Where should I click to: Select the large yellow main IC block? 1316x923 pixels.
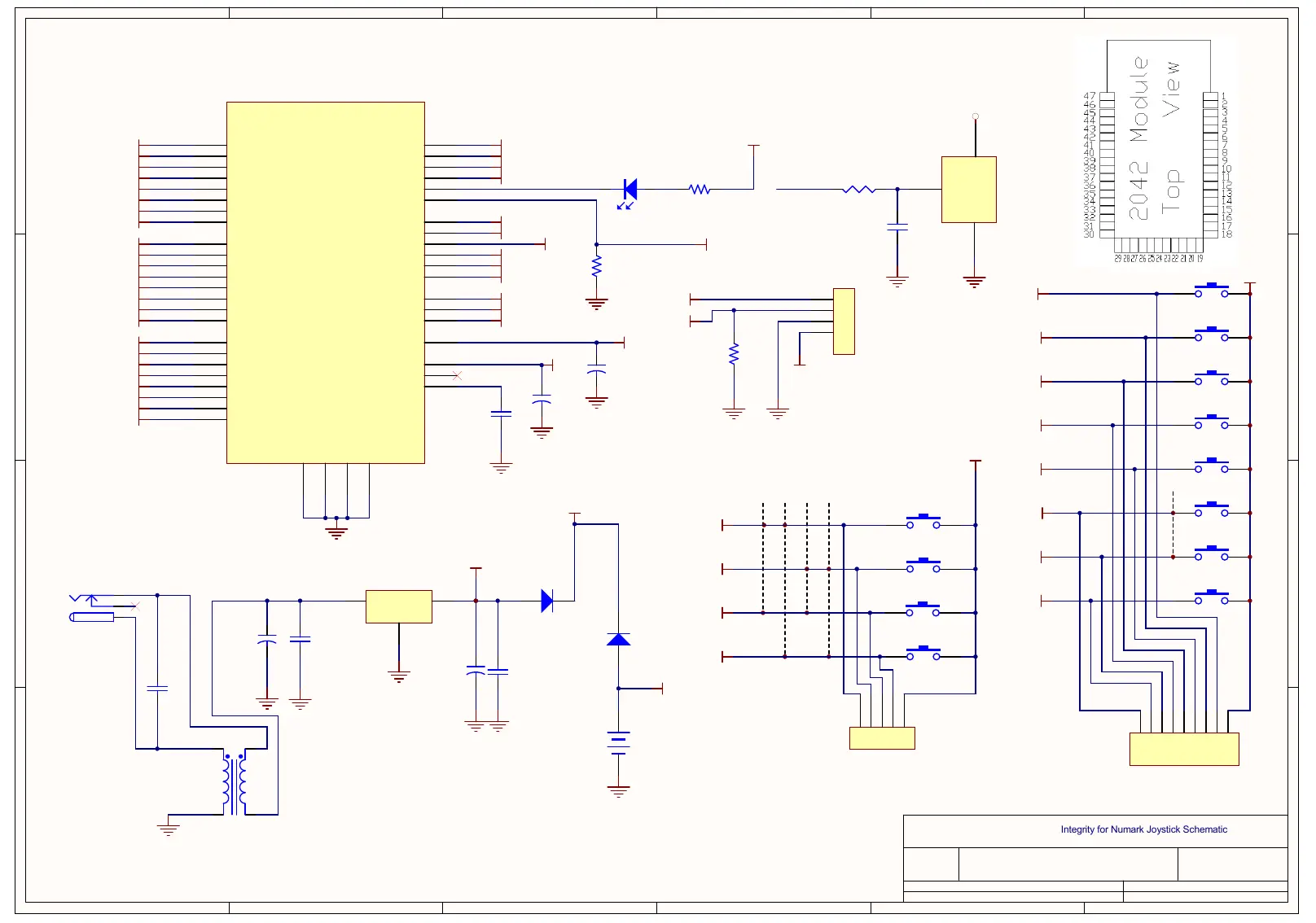326,282
